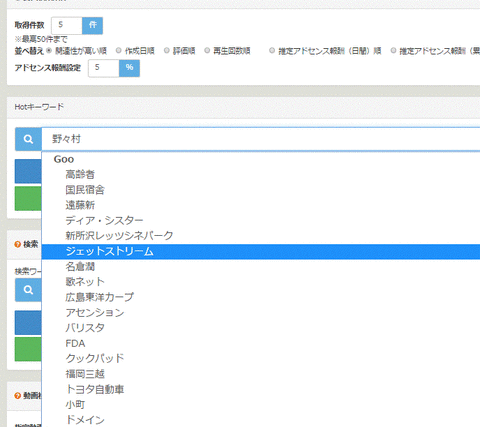Click the blue button in 検索 section
Screen dimensions: 480x427
28,322
